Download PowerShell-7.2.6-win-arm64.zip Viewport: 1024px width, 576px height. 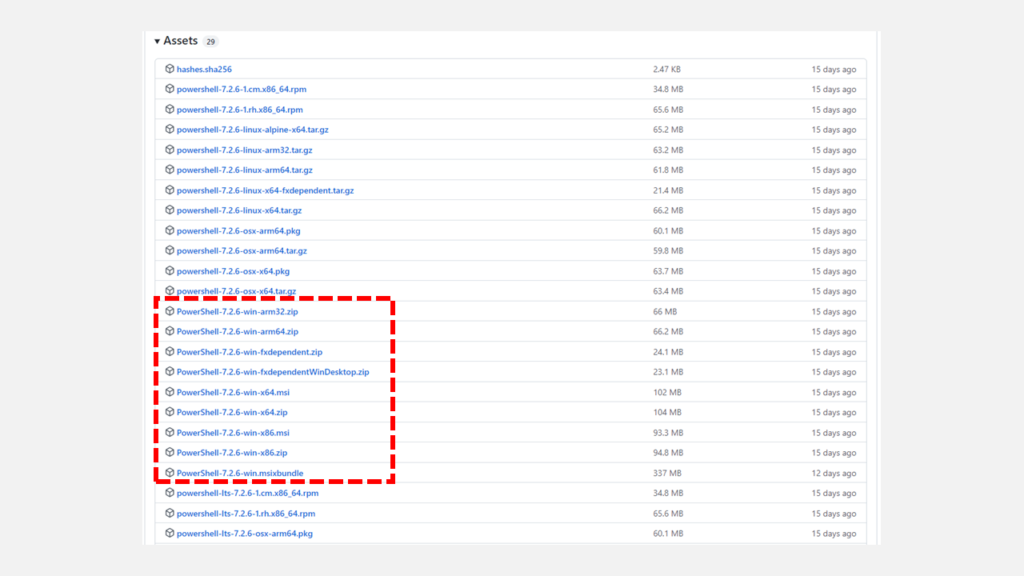click(x=237, y=332)
